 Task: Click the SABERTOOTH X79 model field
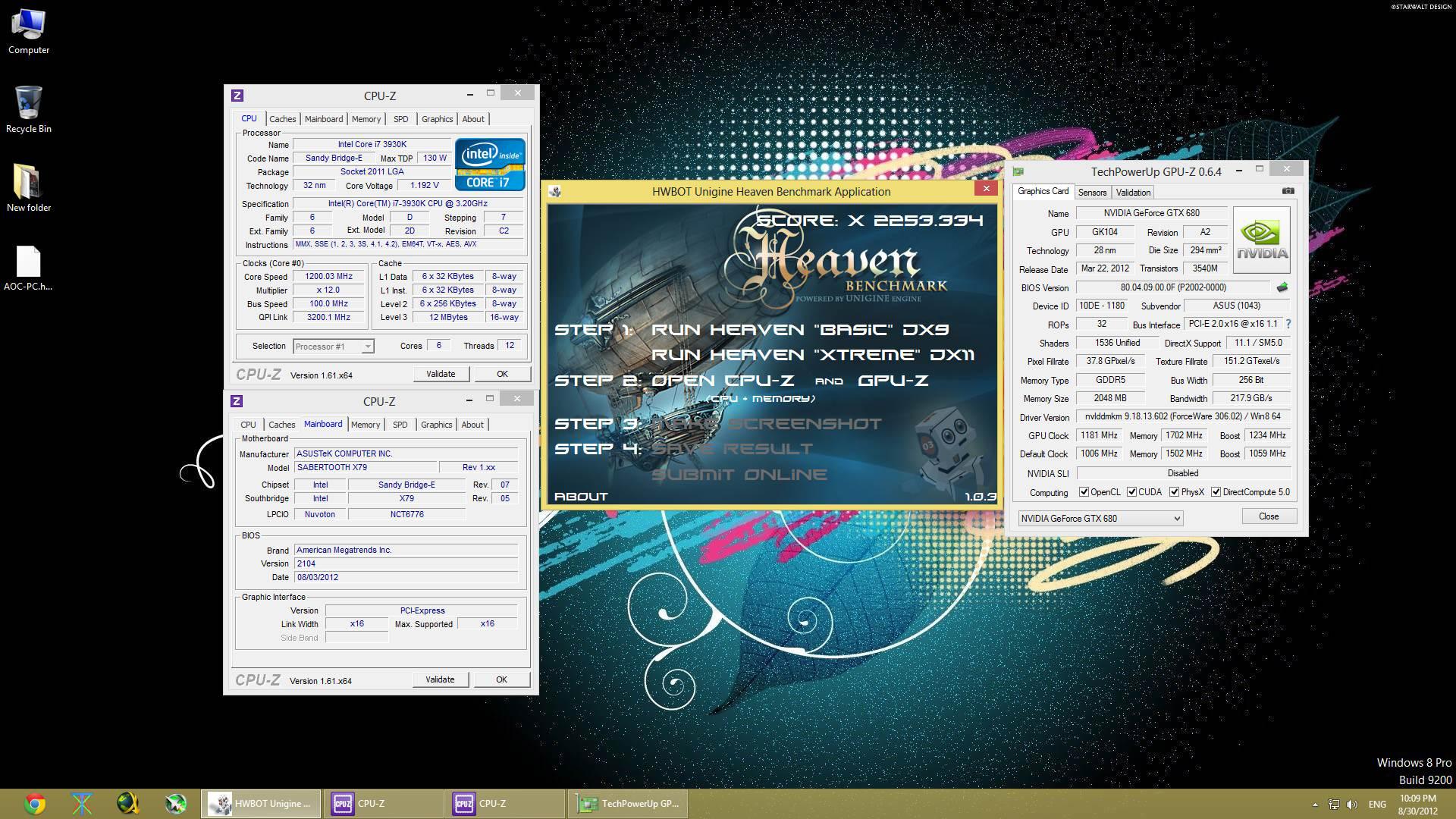(366, 467)
